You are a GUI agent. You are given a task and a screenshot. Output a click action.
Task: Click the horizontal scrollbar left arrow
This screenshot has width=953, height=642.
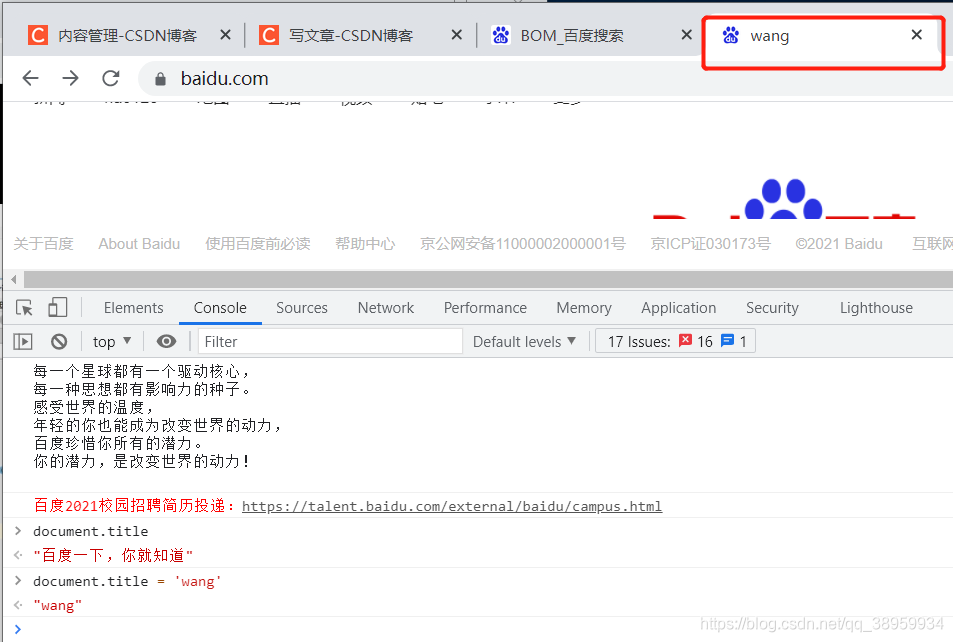14,280
